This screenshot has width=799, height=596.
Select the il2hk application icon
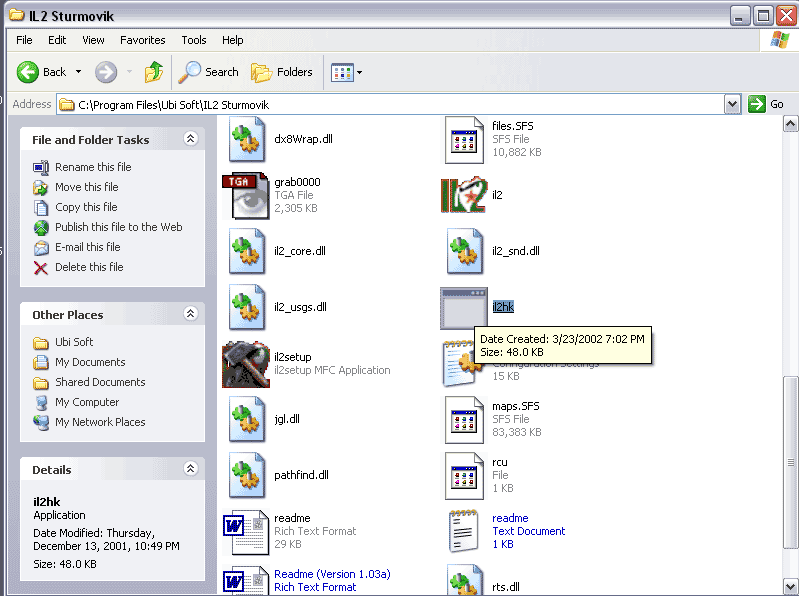click(464, 308)
